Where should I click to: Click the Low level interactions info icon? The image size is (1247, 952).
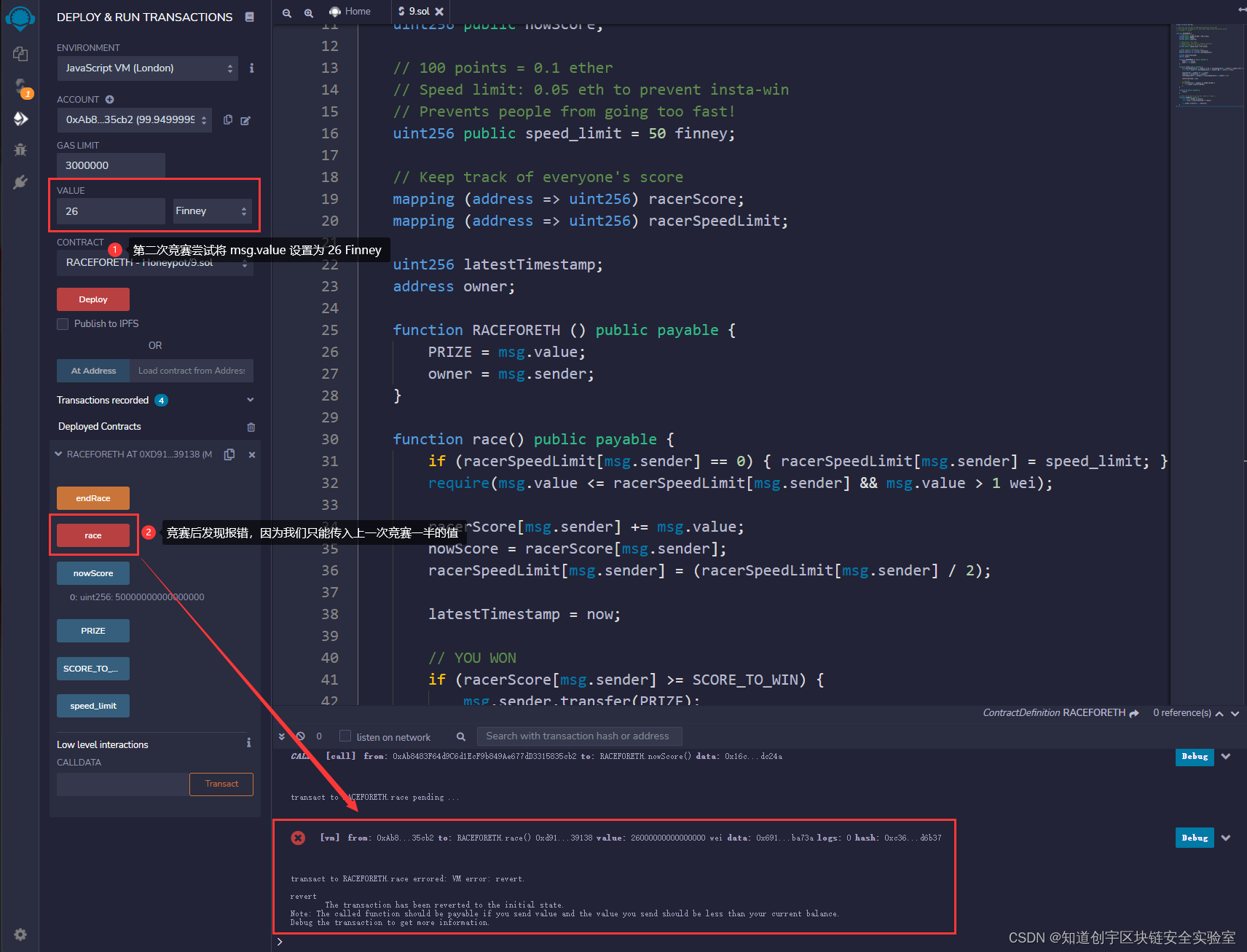(x=249, y=743)
